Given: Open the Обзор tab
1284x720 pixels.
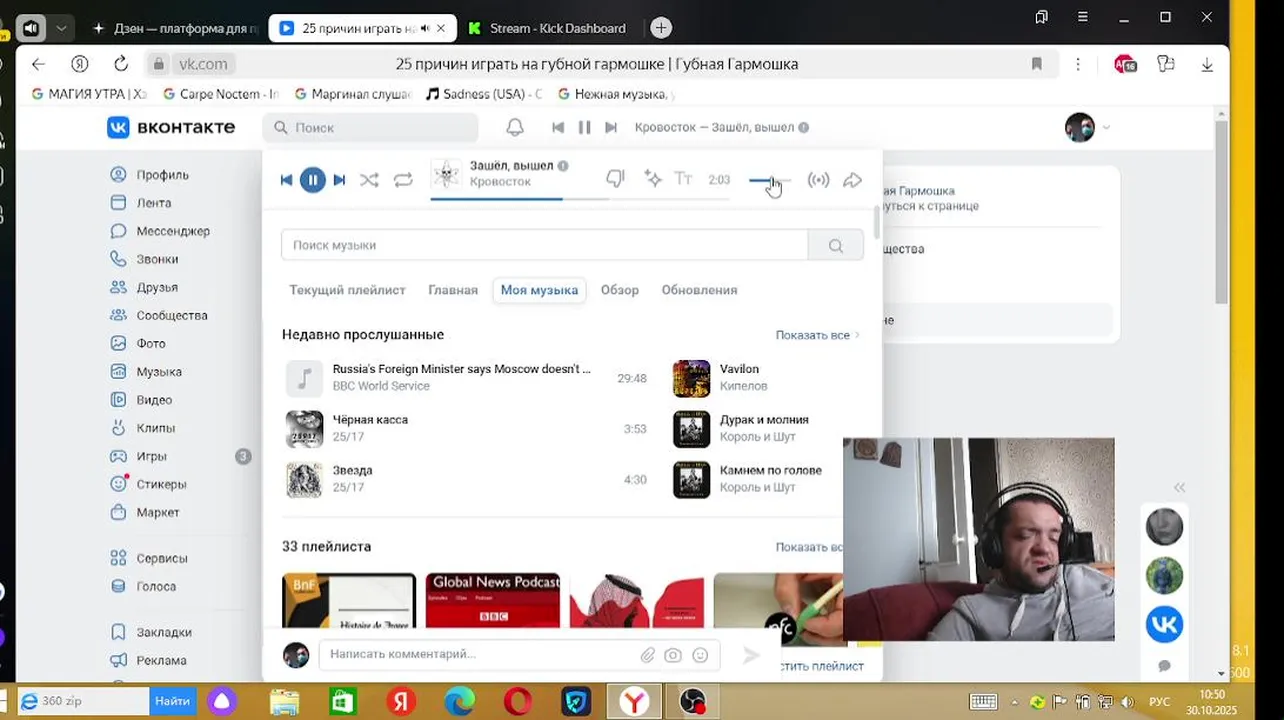Looking at the screenshot, I should pos(620,290).
